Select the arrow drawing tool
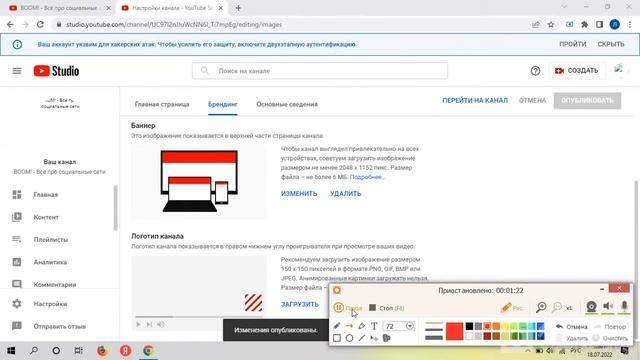This screenshot has width=640, height=360. click(x=349, y=326)
